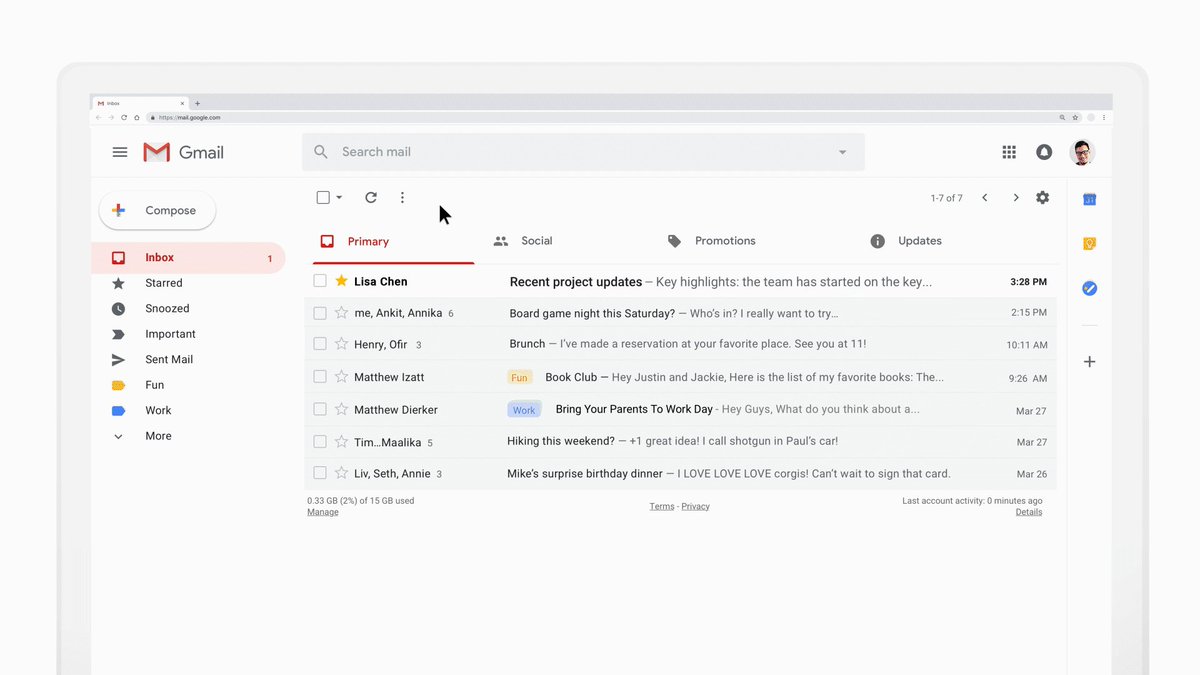Star the me, Ankit, Annika email
Screen dimensions: 1200x675
[341, 313]
